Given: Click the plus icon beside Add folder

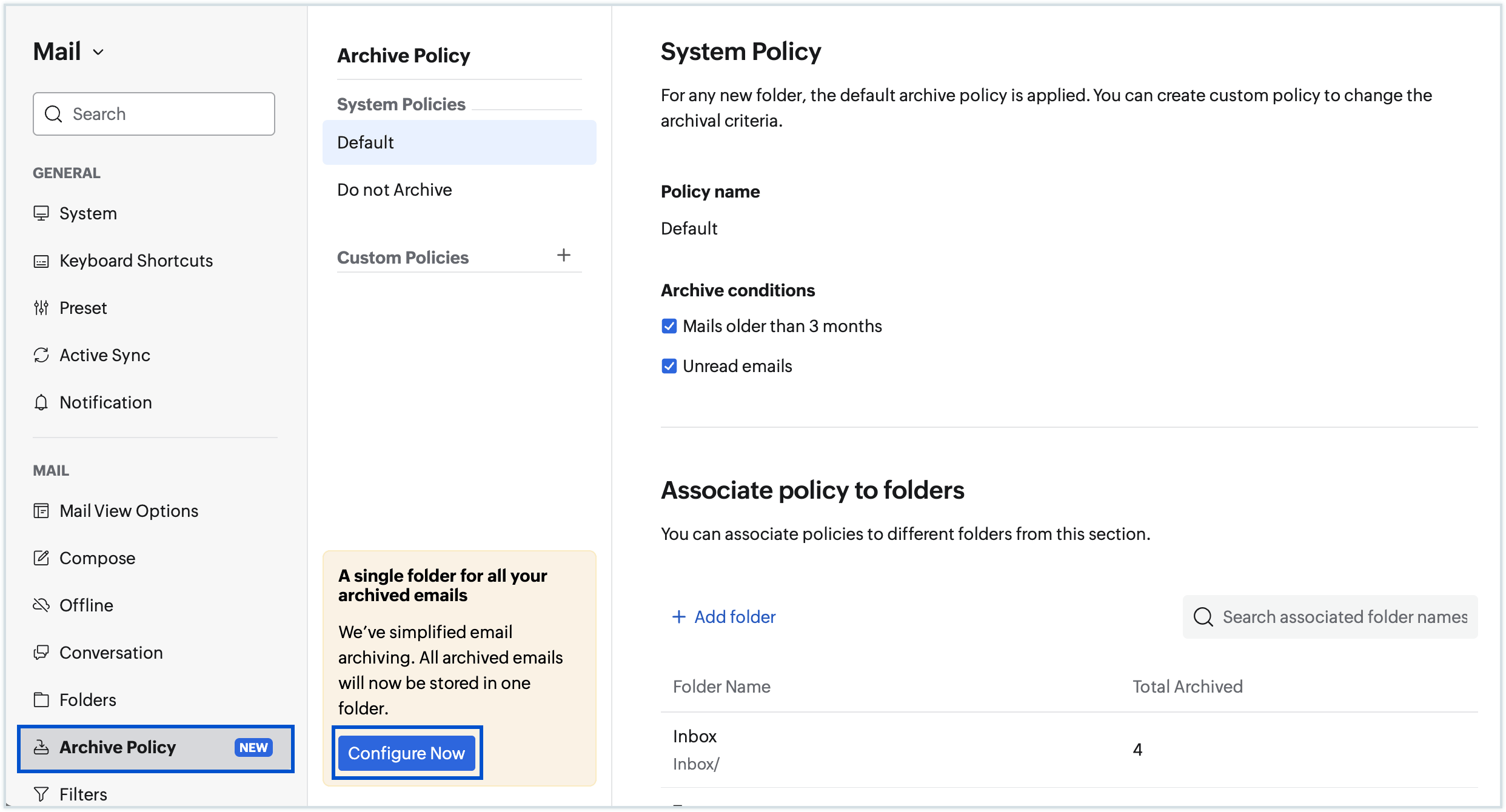Looking at the screenshot, I should point(679,617).
